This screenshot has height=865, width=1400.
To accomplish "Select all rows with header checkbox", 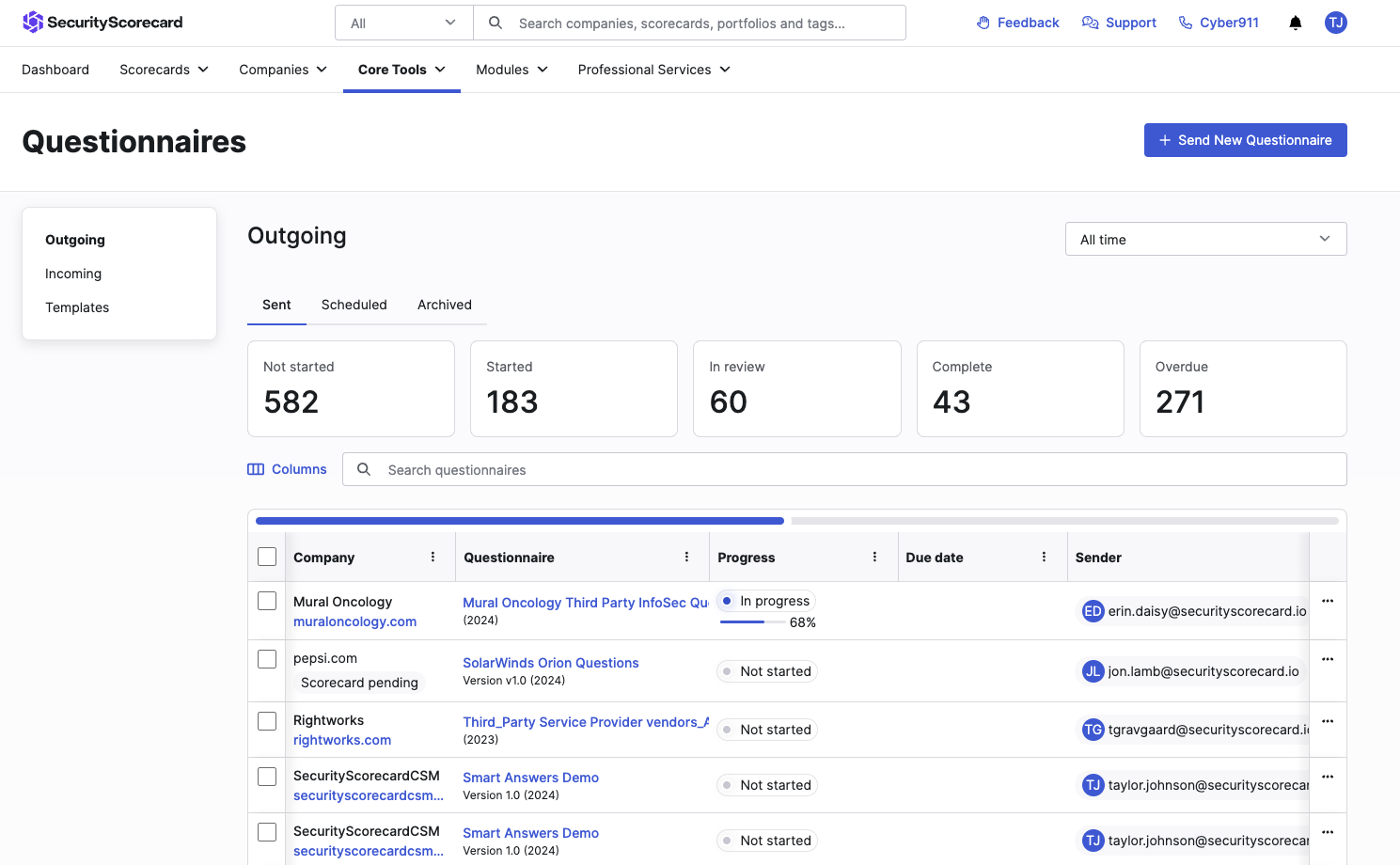I will pos(267,557).
